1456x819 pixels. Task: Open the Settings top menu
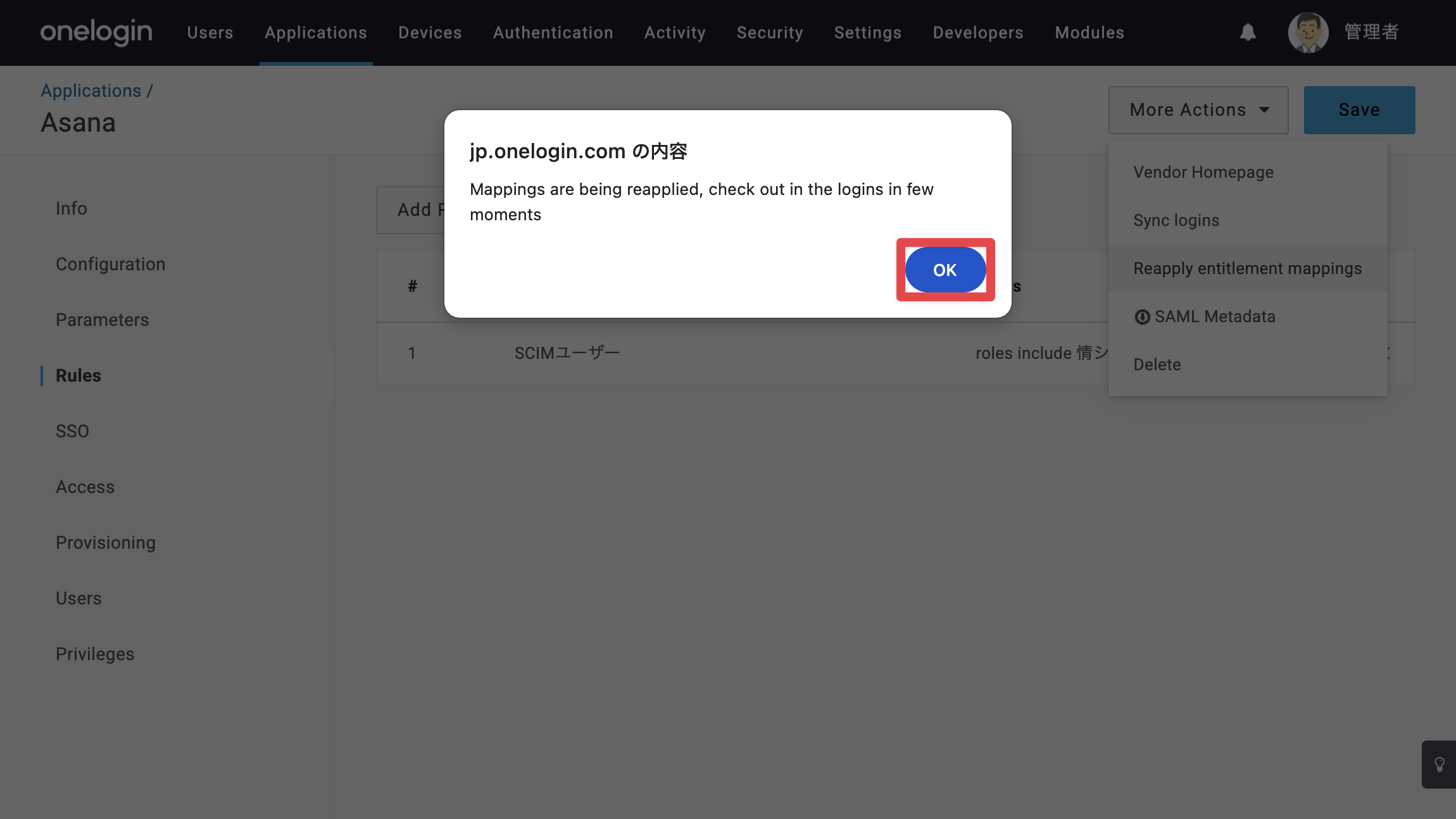tap(868, 32)
